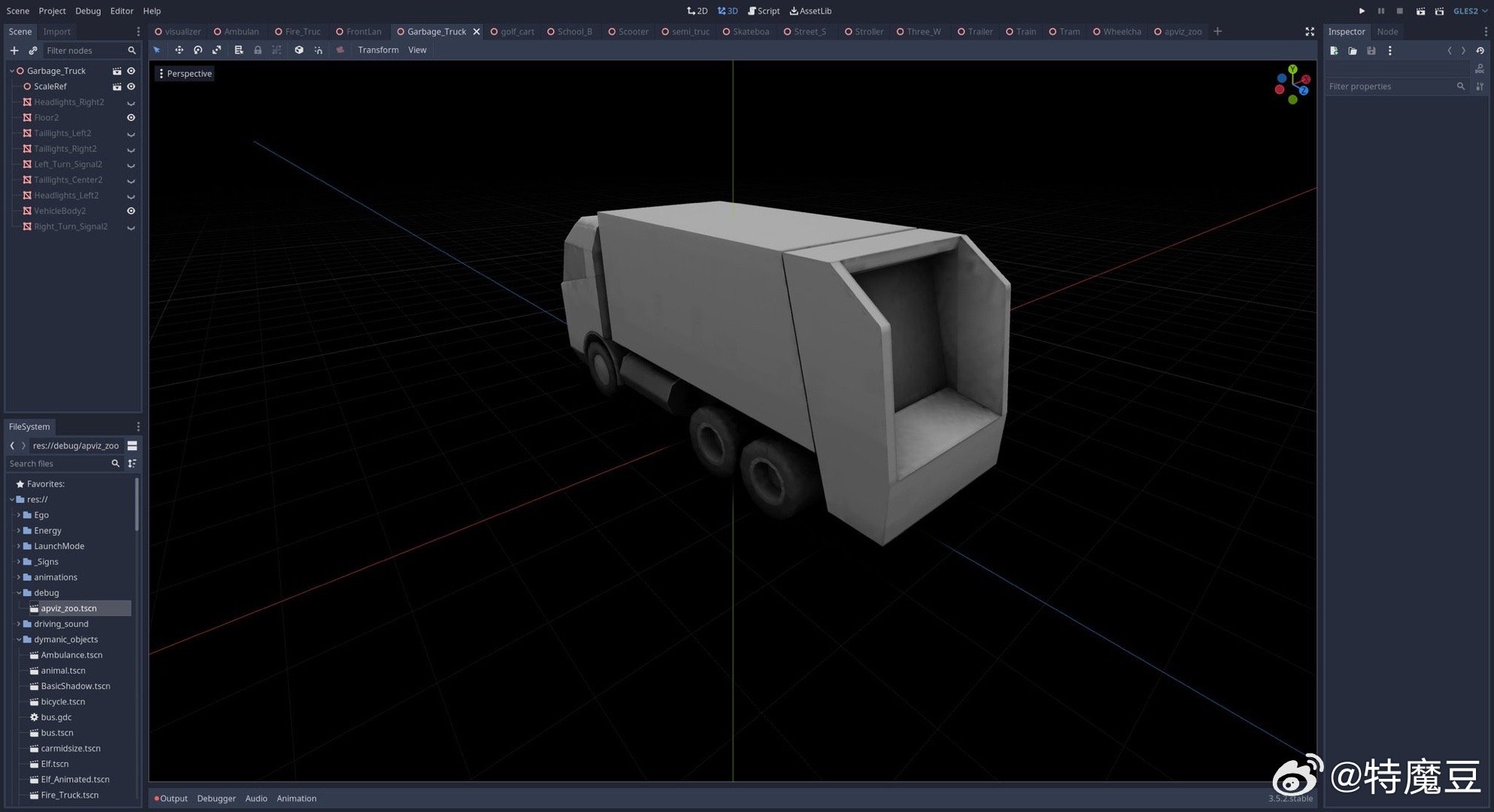Open the Debug menu

click(88, 11)
